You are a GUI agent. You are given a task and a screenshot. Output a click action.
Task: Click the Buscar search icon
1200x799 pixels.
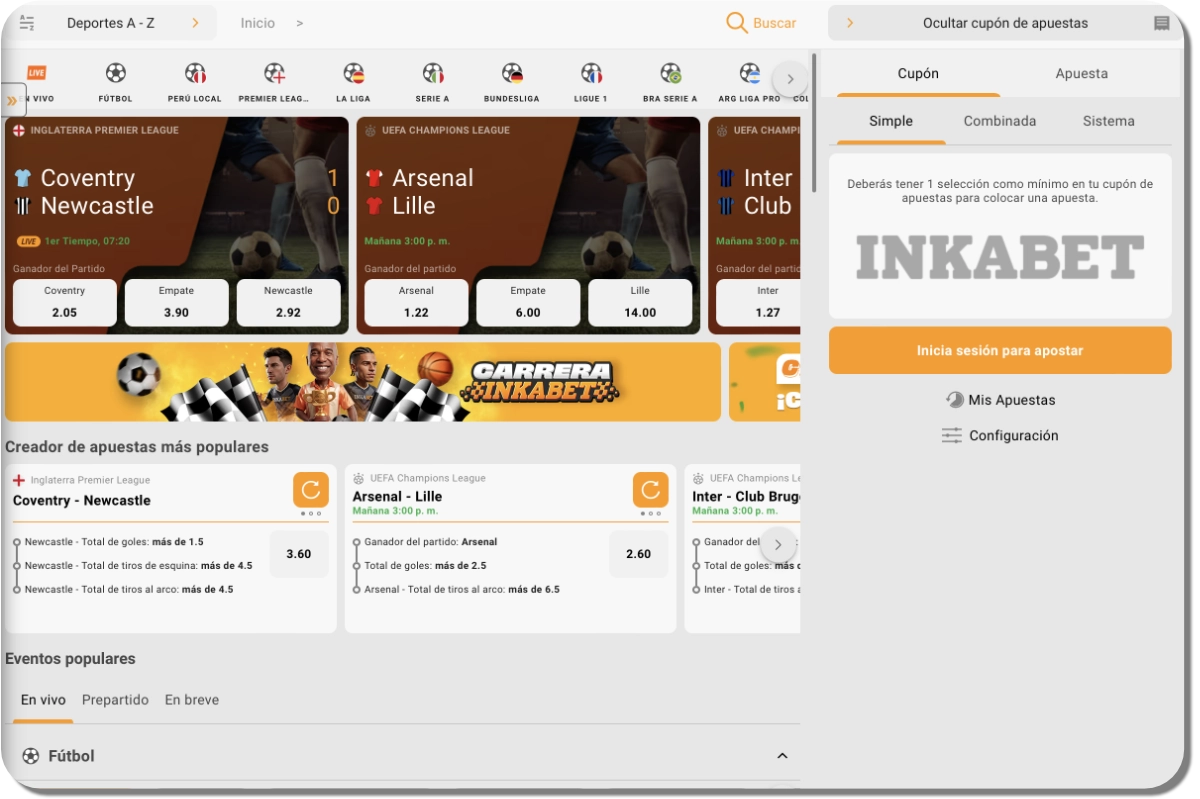point(737,23)
